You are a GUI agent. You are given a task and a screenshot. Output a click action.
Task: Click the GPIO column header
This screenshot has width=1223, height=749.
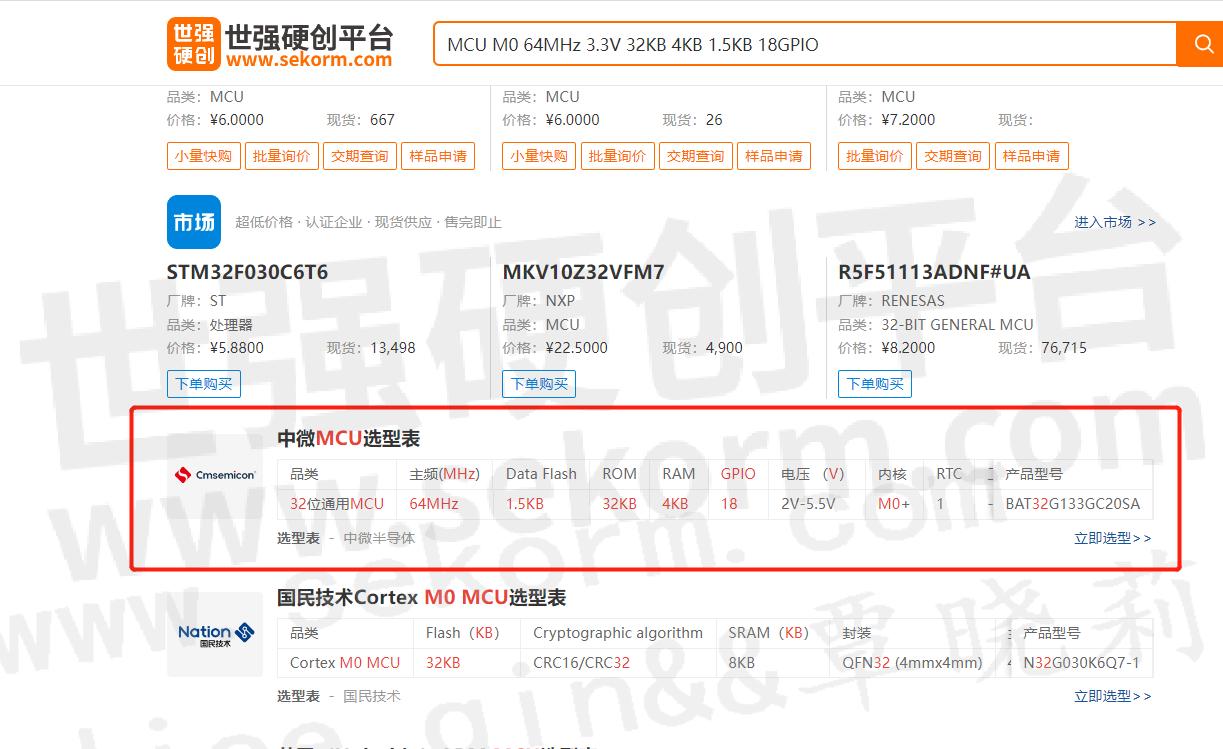tap(738, 474)
